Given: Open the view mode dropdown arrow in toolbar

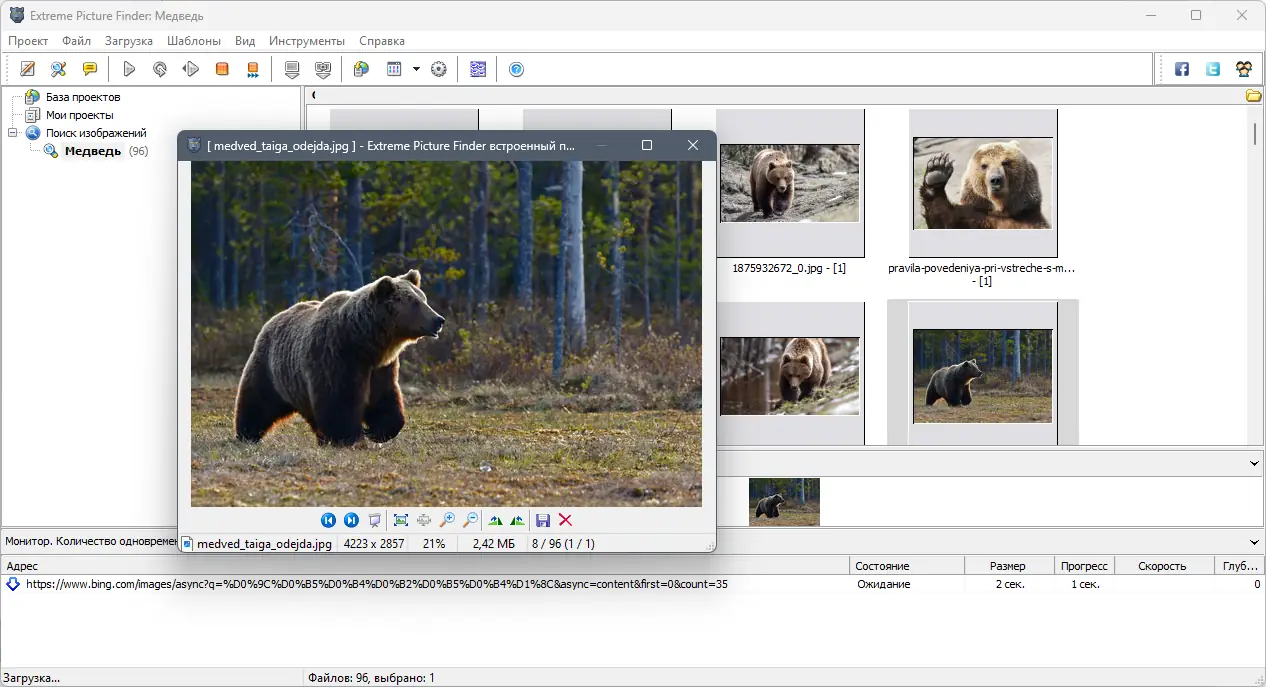Looking at the screenshot, I should point(416,69).
